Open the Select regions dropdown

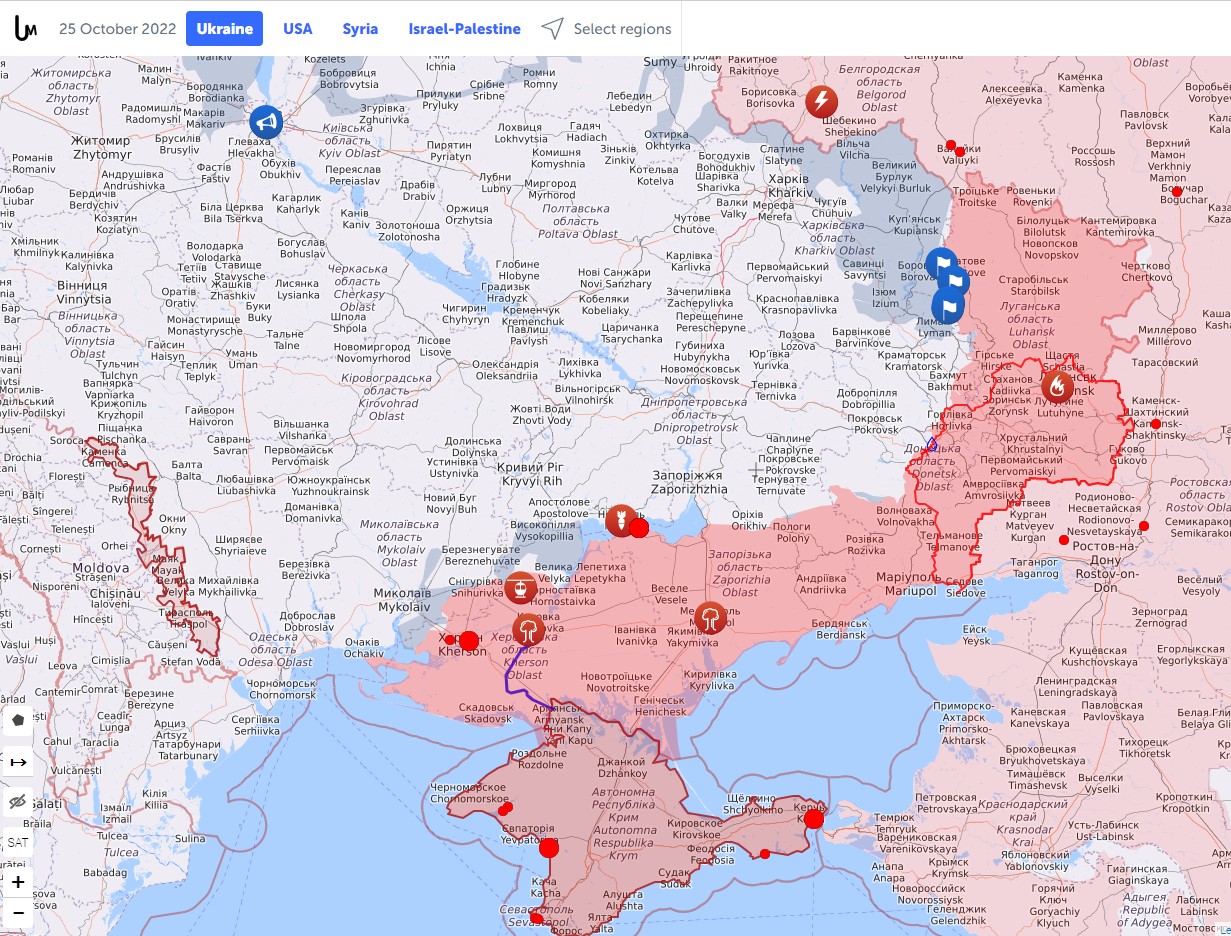tap(607, 29)
